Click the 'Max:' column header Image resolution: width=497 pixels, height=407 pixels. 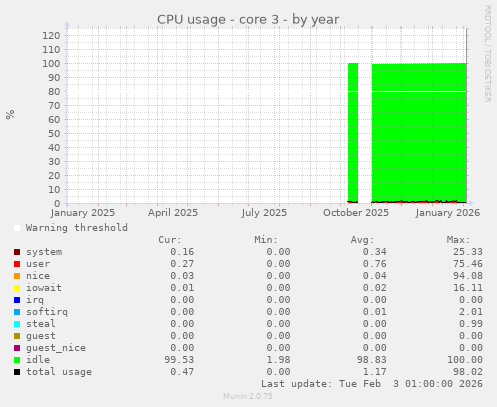459,240
